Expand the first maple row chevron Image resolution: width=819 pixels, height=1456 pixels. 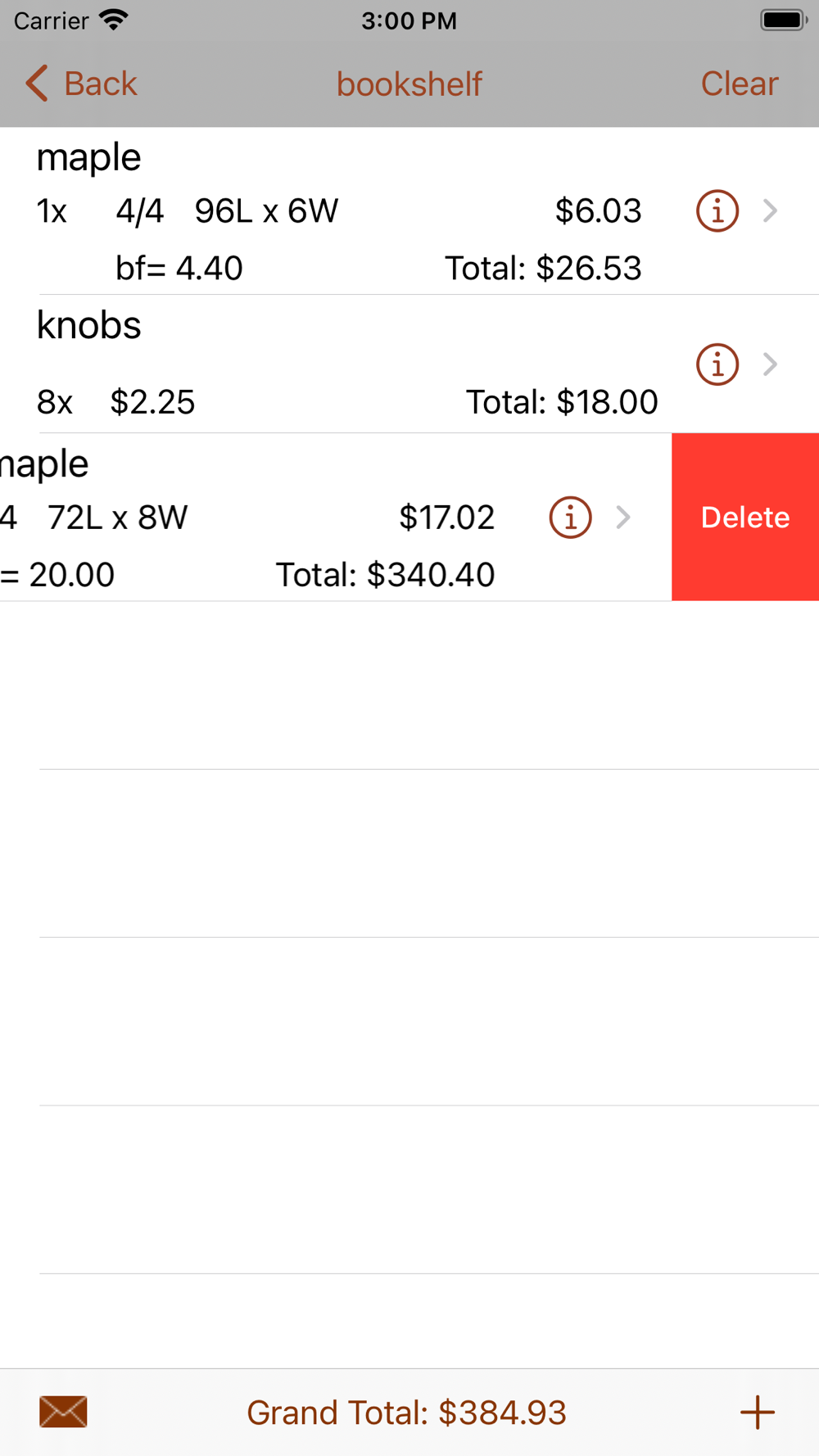click(770, 211)
